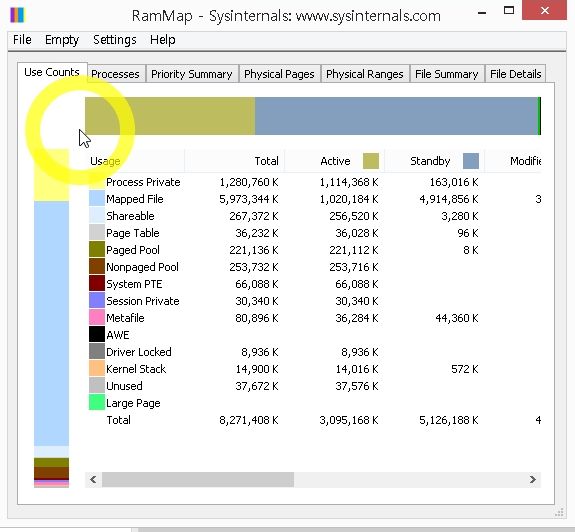Click Mapped File segment in vertical usage bar

point(51,323)
